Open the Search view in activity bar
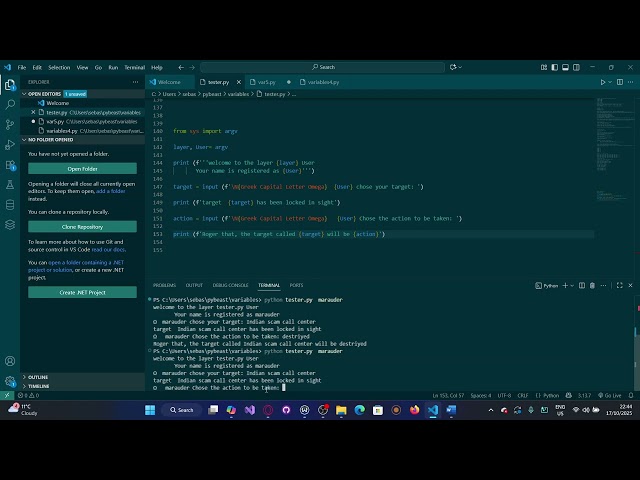Screen dimensions: 640x480 point(10,104)
